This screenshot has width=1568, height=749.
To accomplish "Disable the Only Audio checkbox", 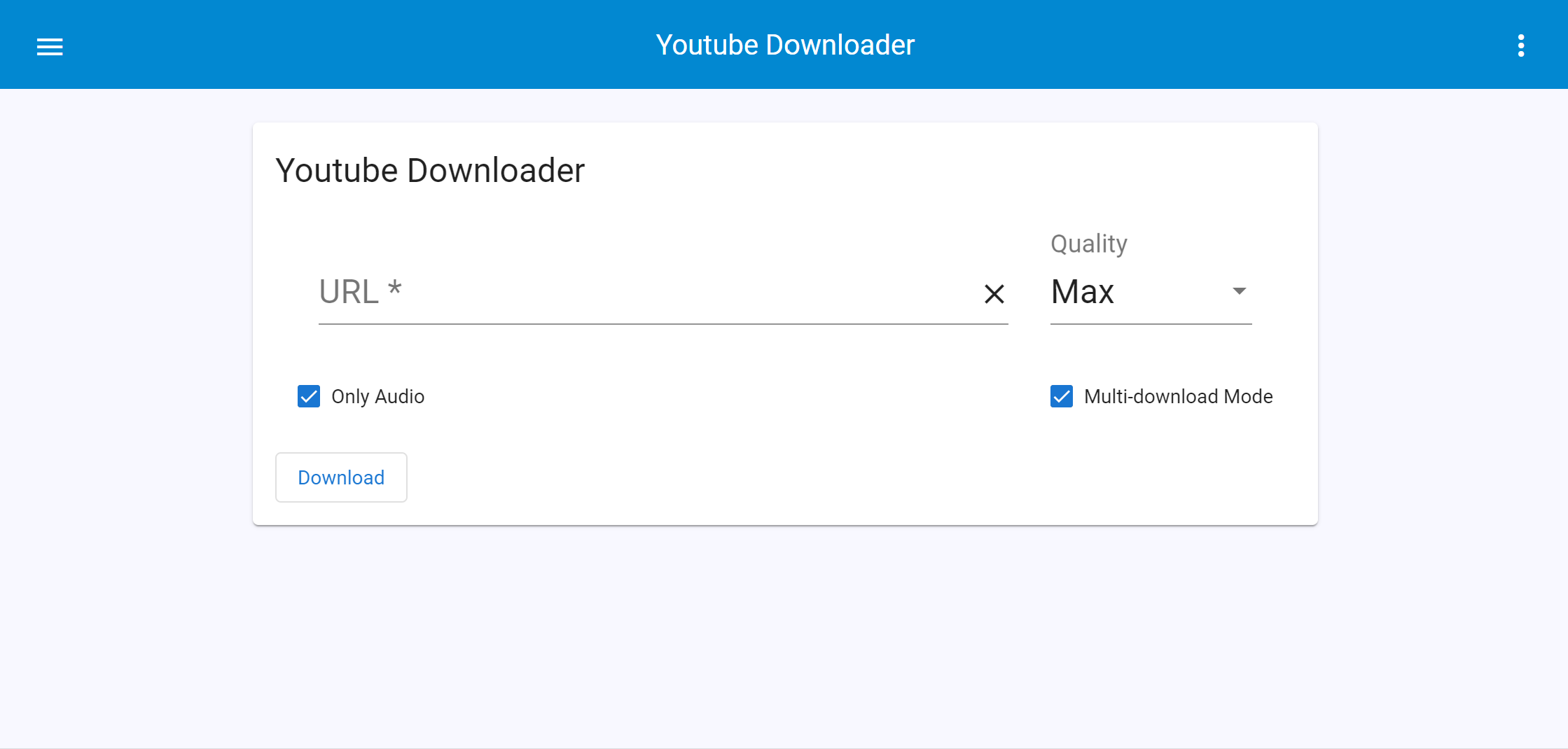I will 309,396.
